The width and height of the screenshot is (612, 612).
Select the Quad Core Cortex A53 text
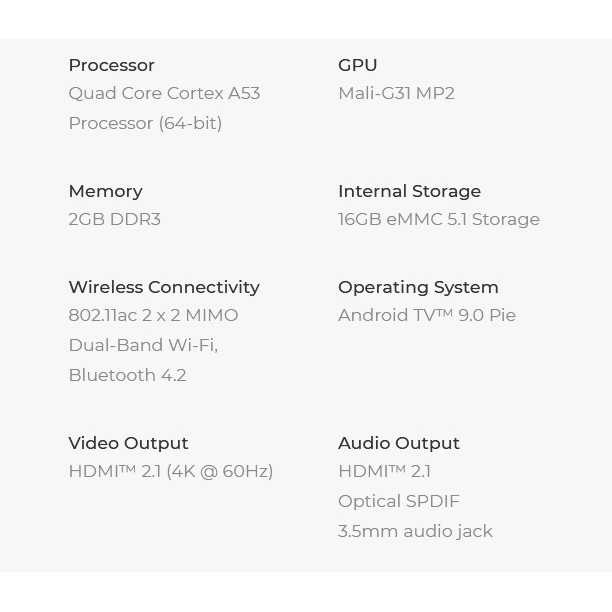tap(164, 93)
